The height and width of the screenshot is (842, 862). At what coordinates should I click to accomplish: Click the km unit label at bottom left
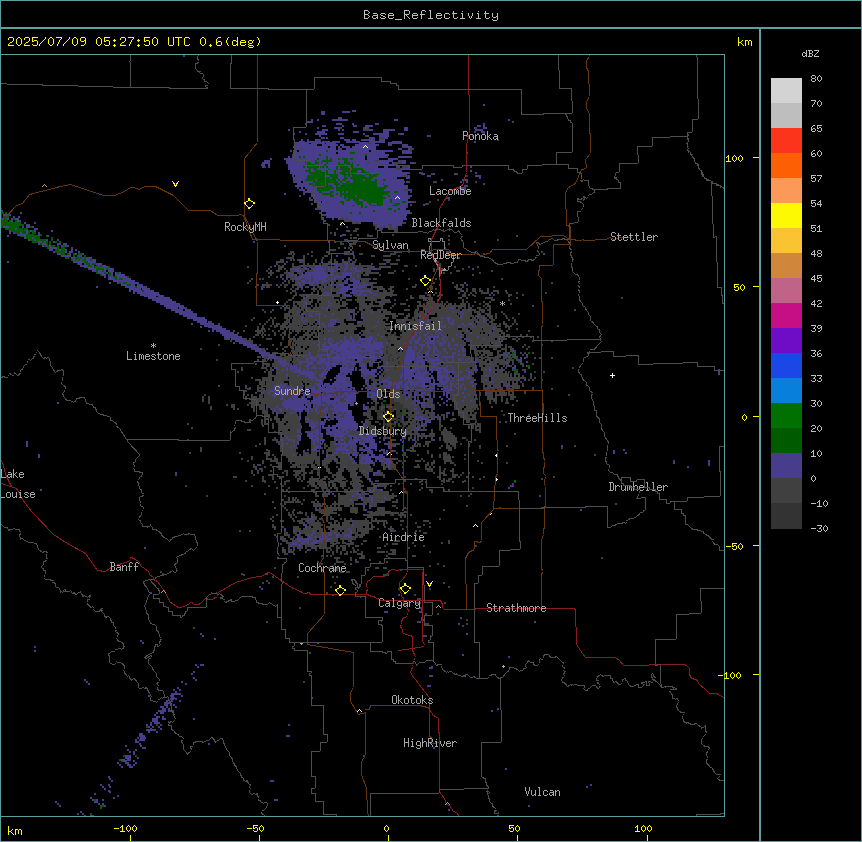15,831
